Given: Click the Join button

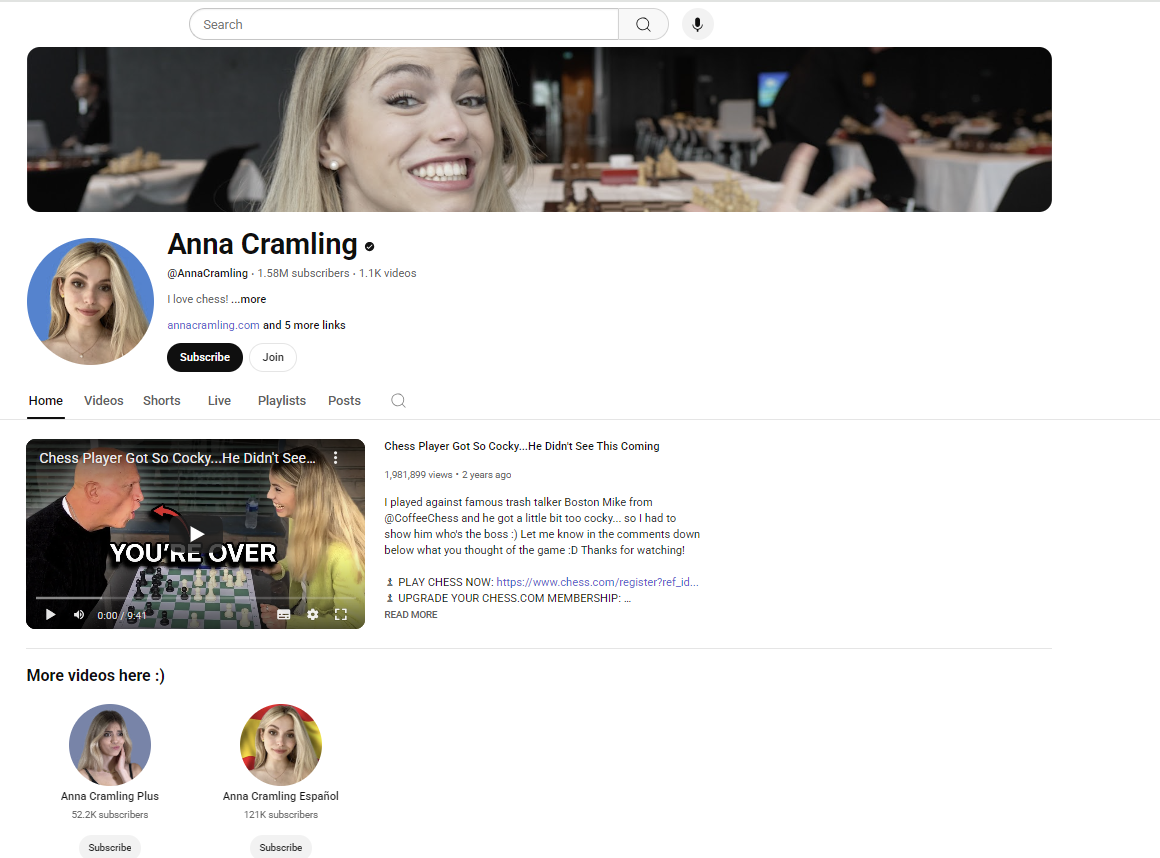Looking at the screenshot, I should coord(273,357).
